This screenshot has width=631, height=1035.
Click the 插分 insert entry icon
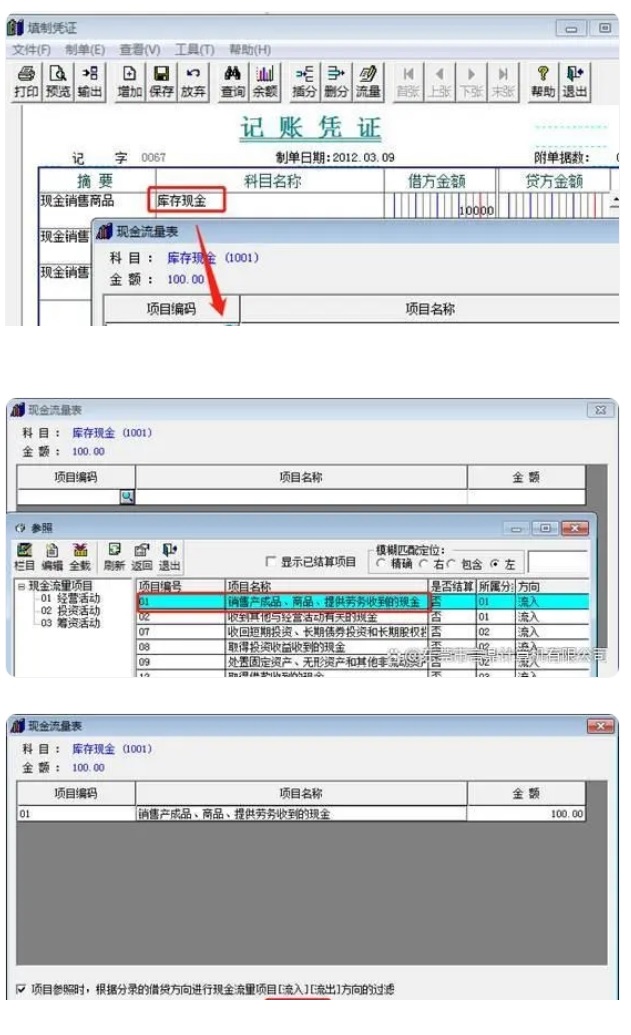coord(304,82)
